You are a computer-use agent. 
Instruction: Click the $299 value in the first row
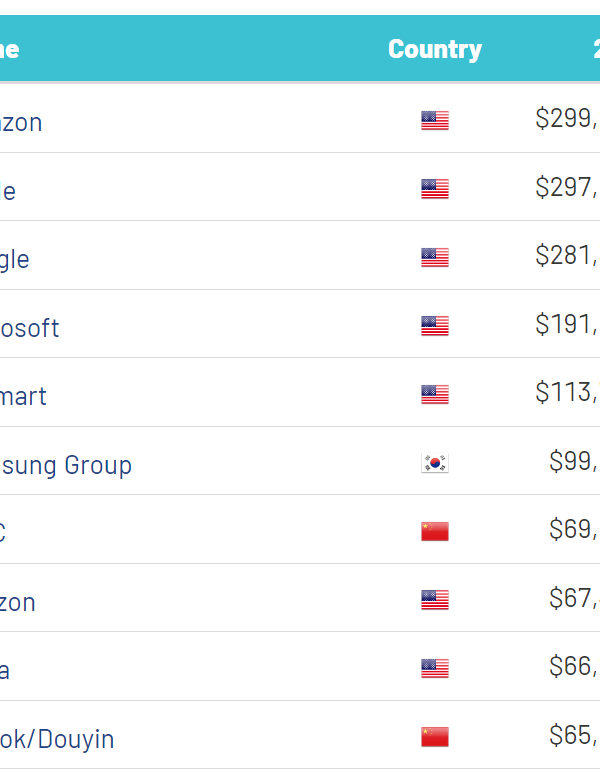pos(567,119)
